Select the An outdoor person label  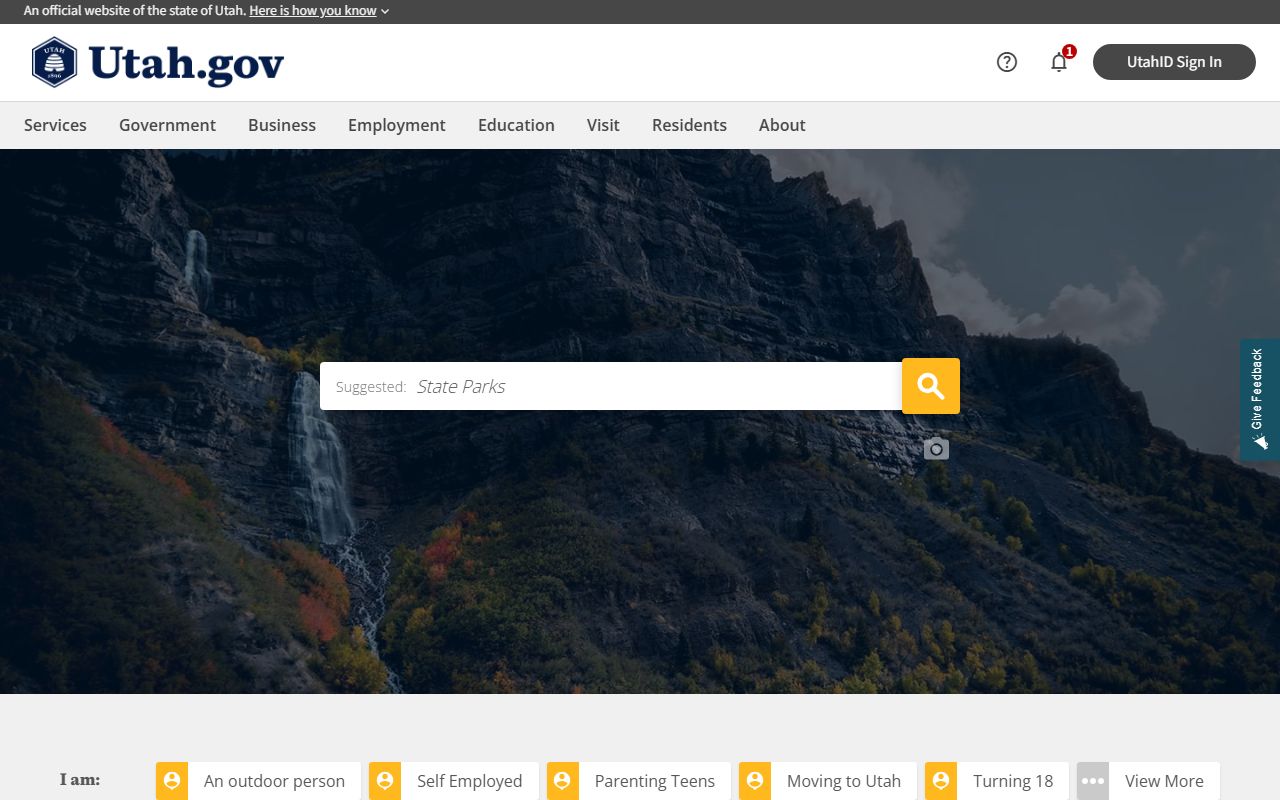[274, 781]
